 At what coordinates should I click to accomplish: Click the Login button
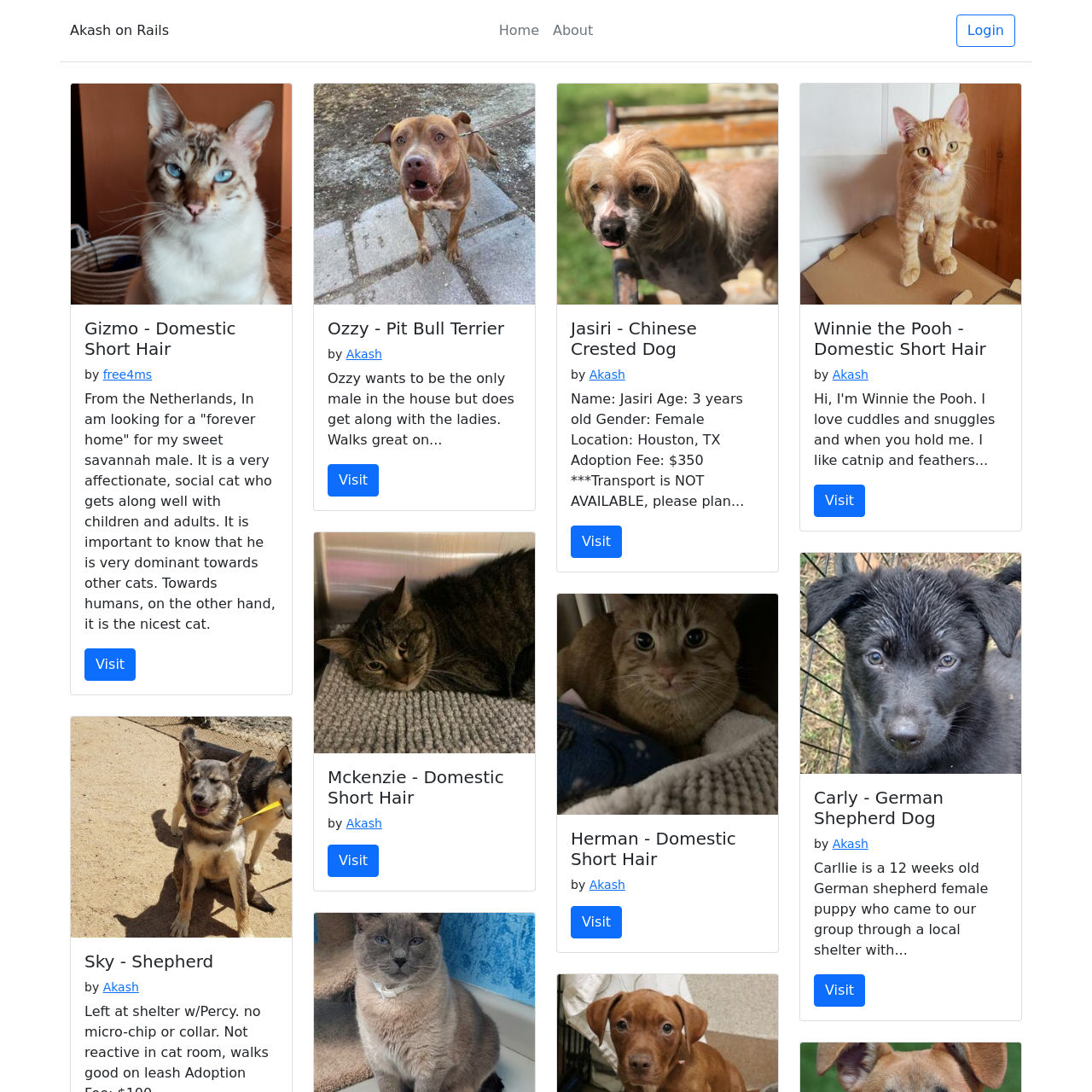(985, 31)
